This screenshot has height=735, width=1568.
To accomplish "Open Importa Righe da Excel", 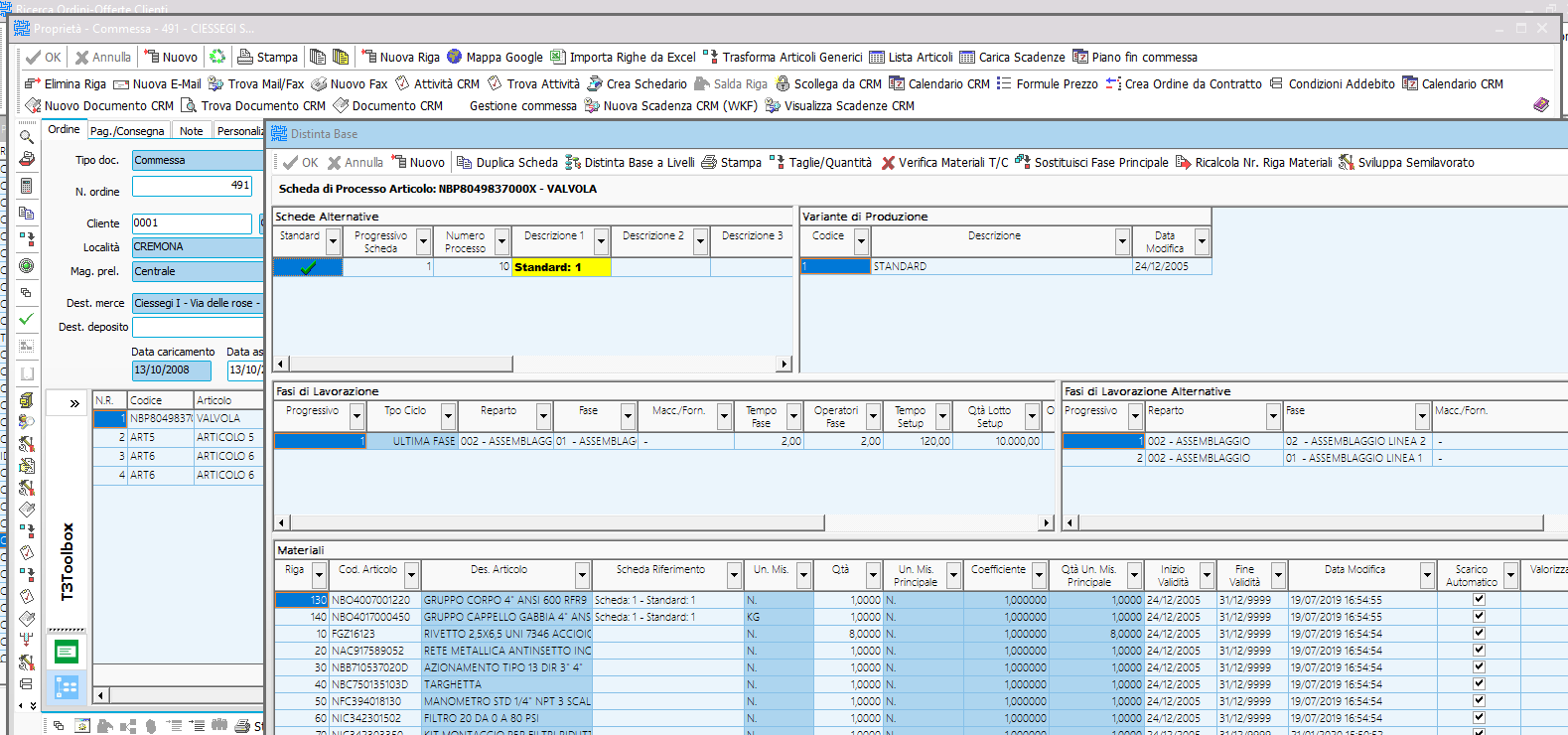I will pos(623,57).
